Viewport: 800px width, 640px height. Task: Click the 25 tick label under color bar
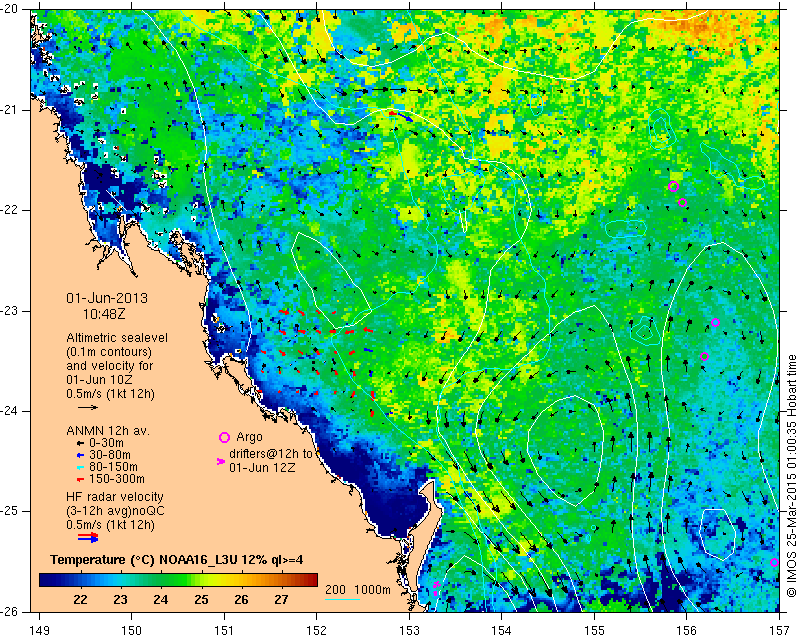click(201, 600)
